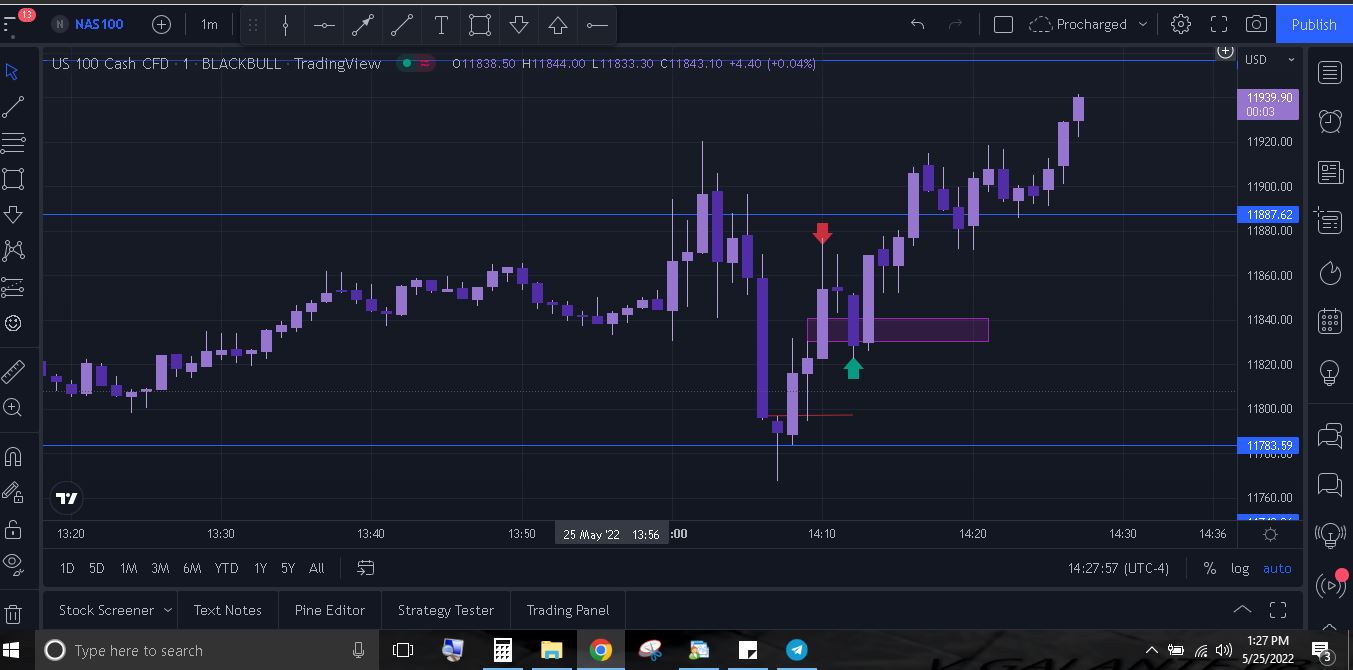Click the Publish button
1353x670 pixels.
[1314, 24]
